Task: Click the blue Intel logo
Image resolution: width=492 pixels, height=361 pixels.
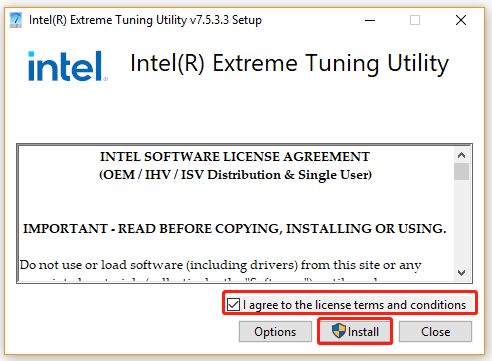Action: tap(68, 66)
